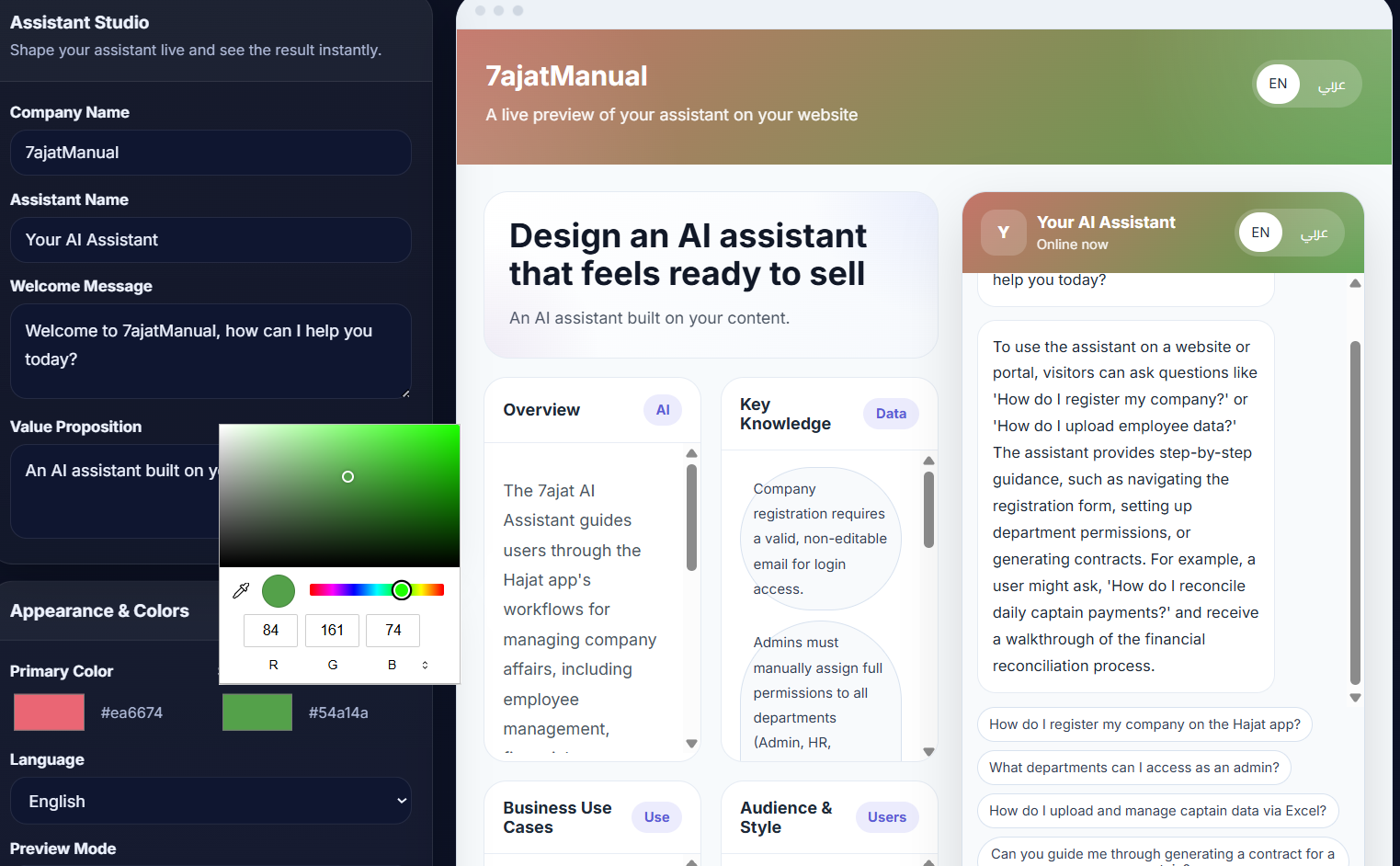
Task: Click the hue slider in color picker
Action: [x=377, y=590]
